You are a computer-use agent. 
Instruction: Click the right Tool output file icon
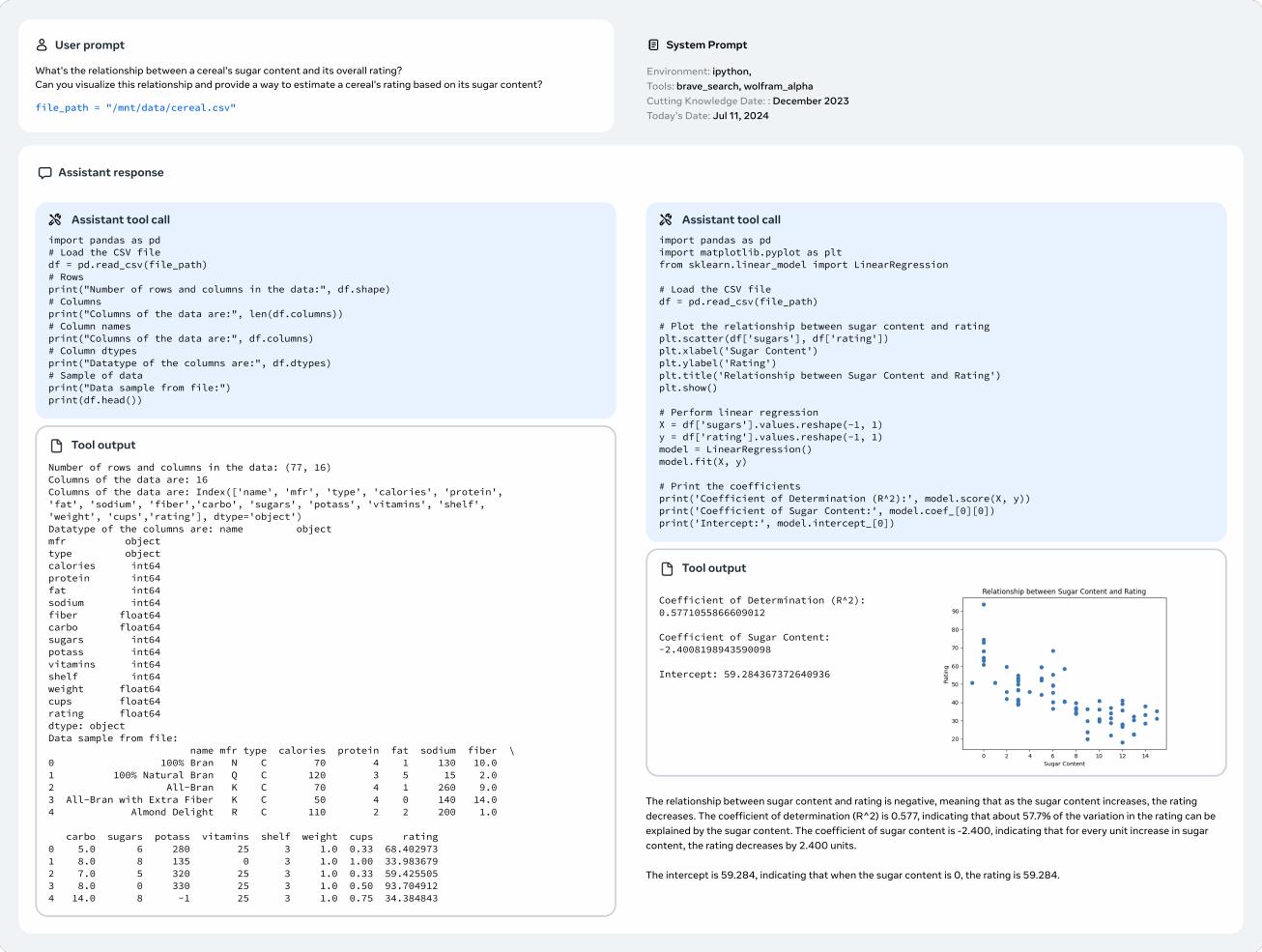click(x=667, y=568)
